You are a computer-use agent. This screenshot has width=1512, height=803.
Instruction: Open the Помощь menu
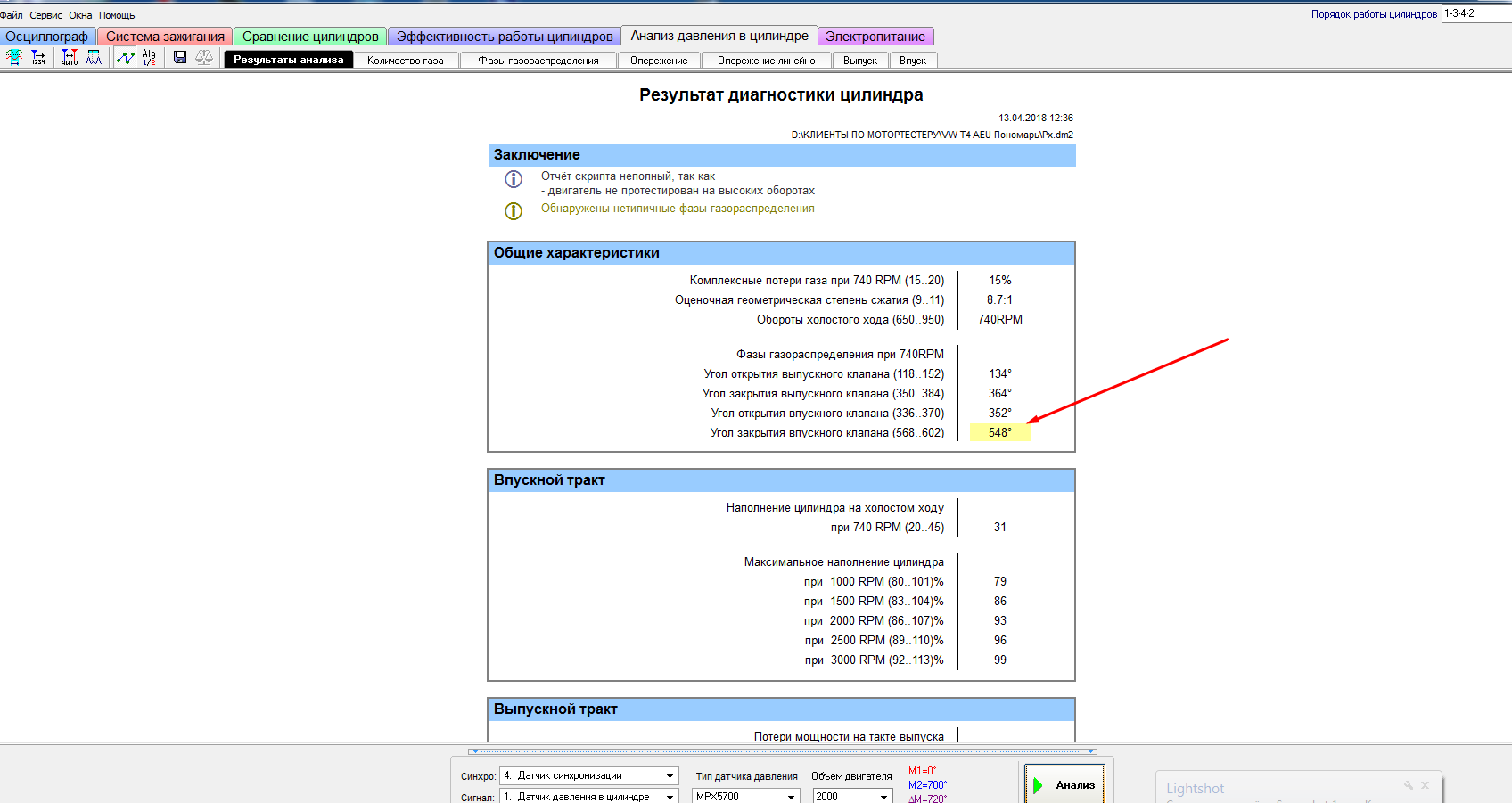(x=117, y=15)
